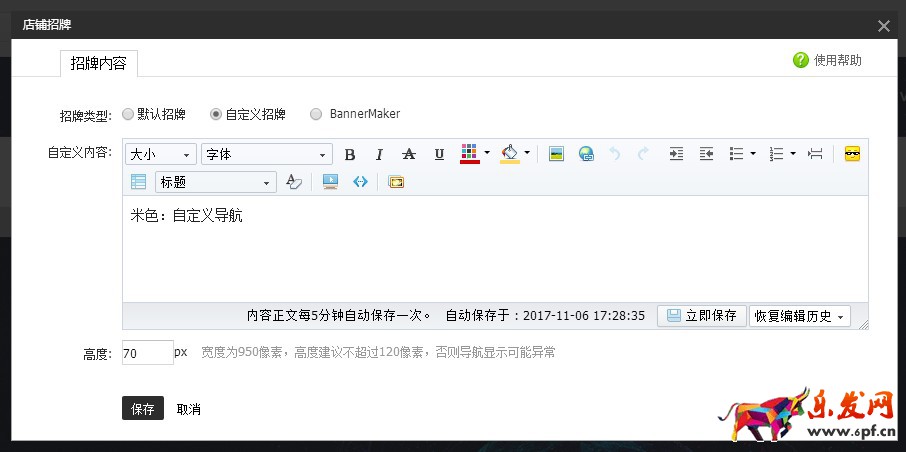Insert an image with the picture icon

coord(556,154)
